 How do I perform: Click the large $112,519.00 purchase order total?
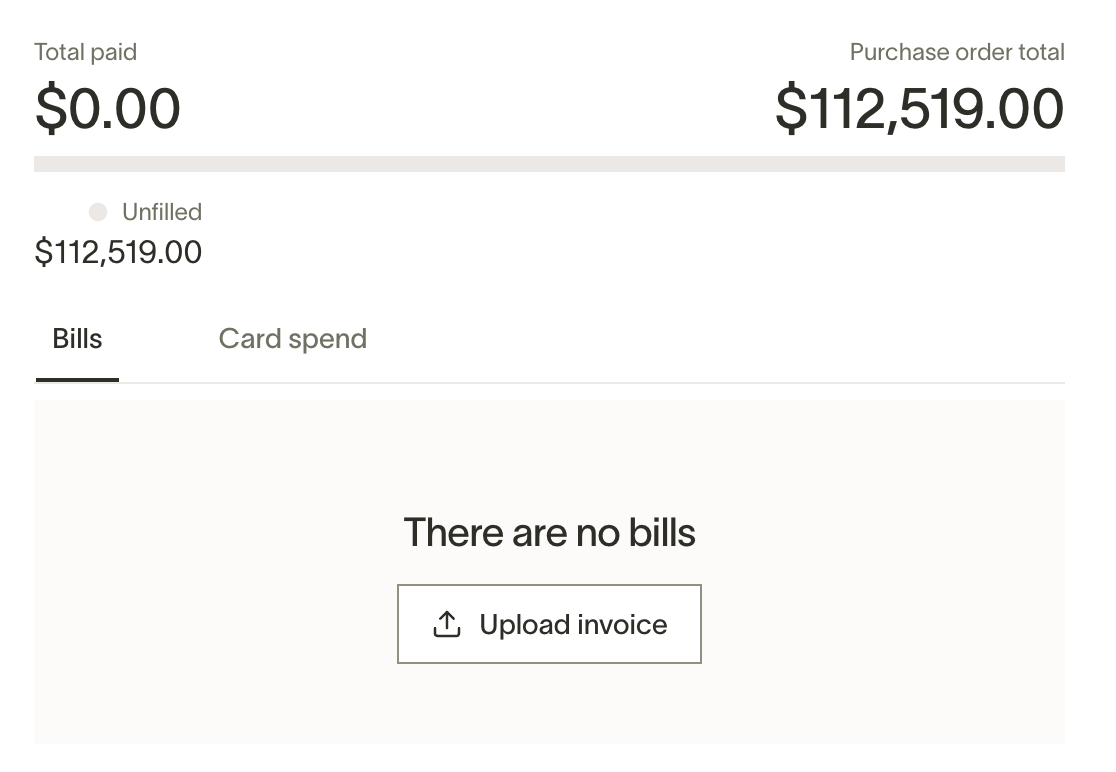[920, 108]
